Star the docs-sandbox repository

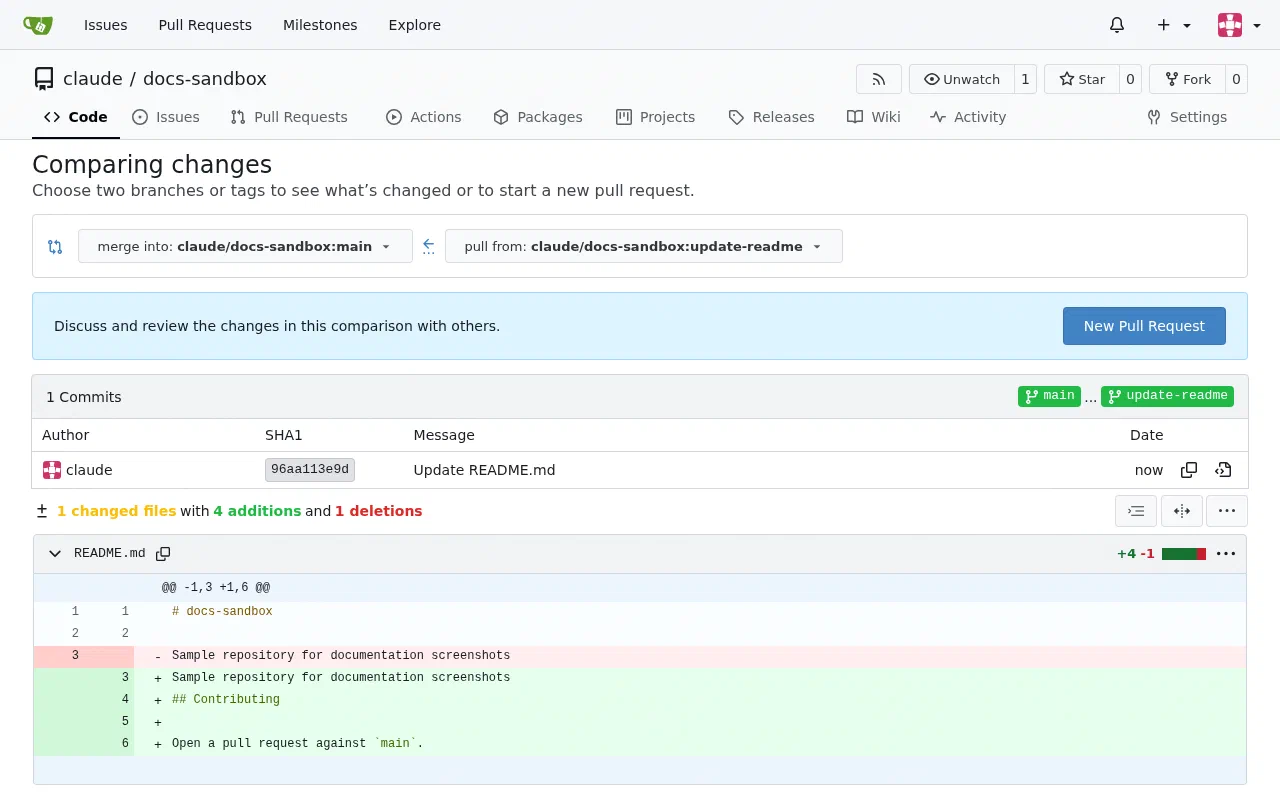click(1081, 79)
